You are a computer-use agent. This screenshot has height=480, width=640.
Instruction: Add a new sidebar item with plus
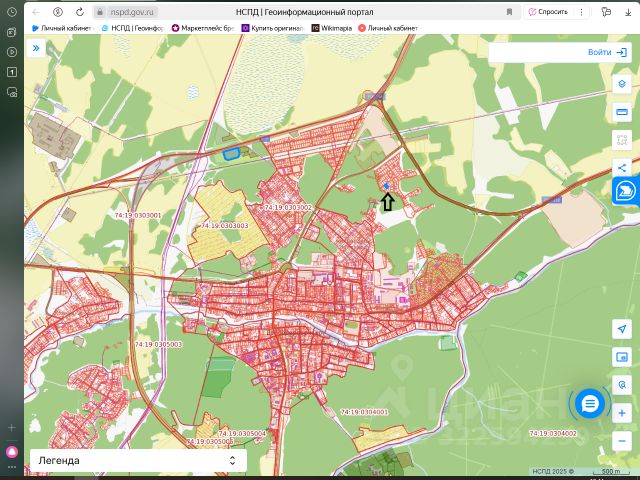point(12,427)
